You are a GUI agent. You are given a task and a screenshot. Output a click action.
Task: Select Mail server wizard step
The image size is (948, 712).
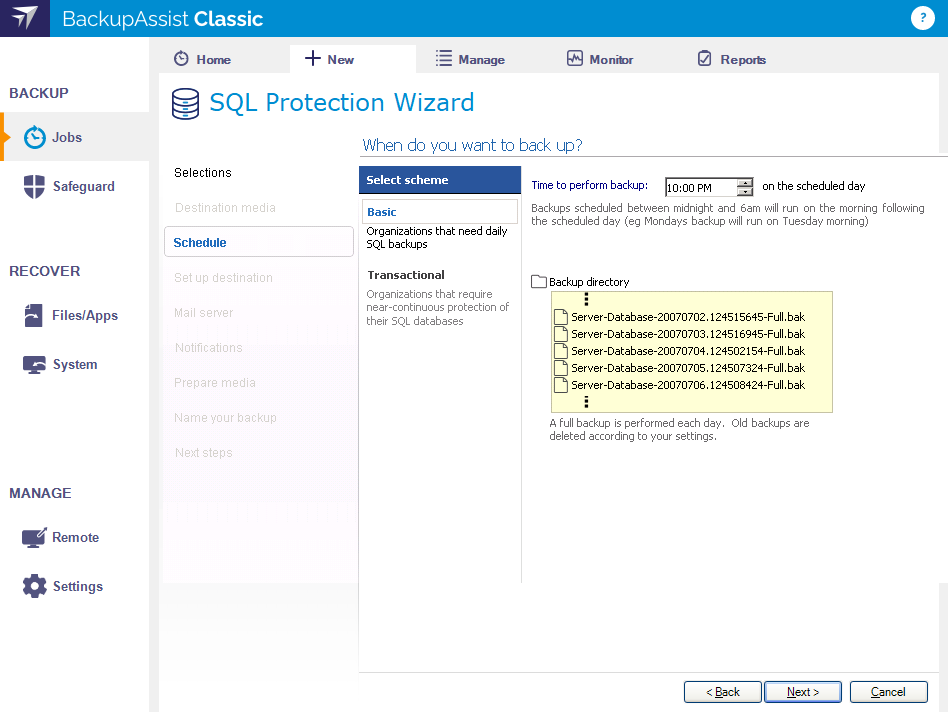[x=203, y=312]
